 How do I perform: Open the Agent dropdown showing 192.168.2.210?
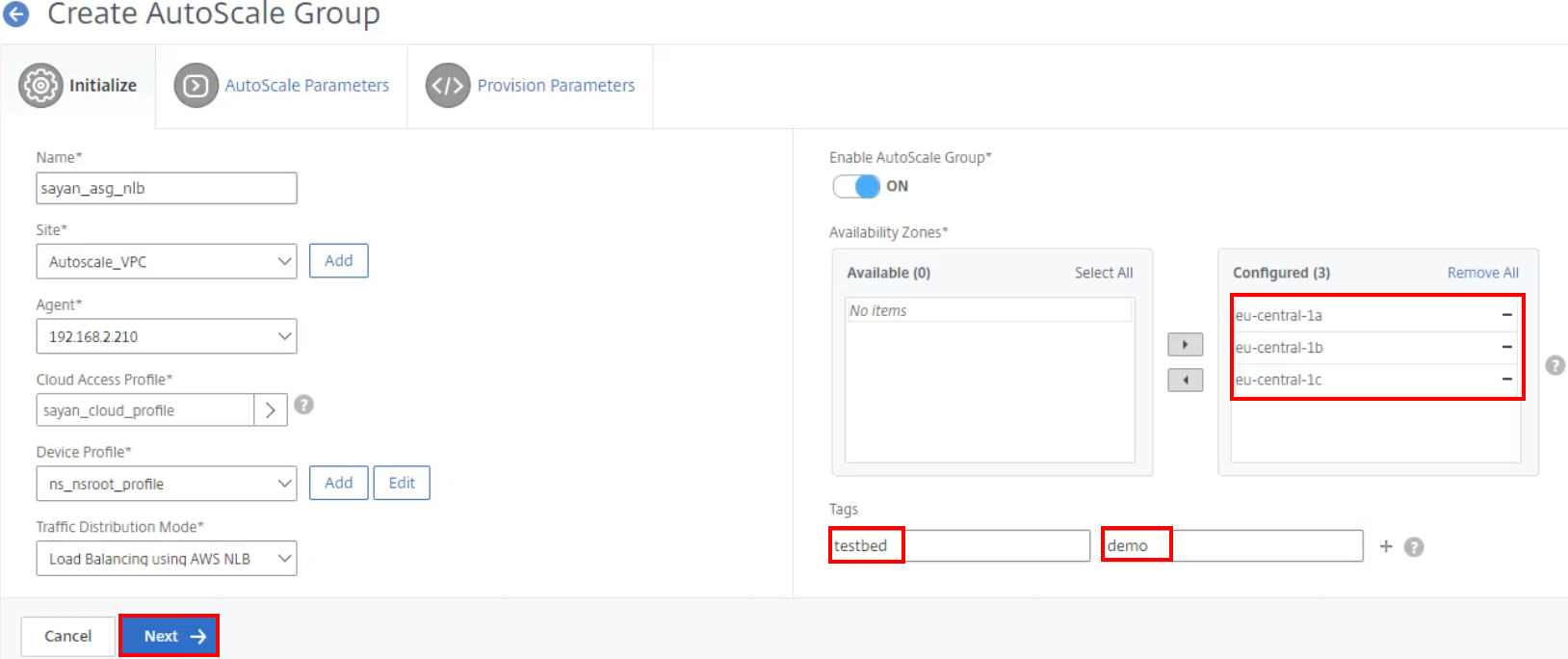(x=167, y=336)
